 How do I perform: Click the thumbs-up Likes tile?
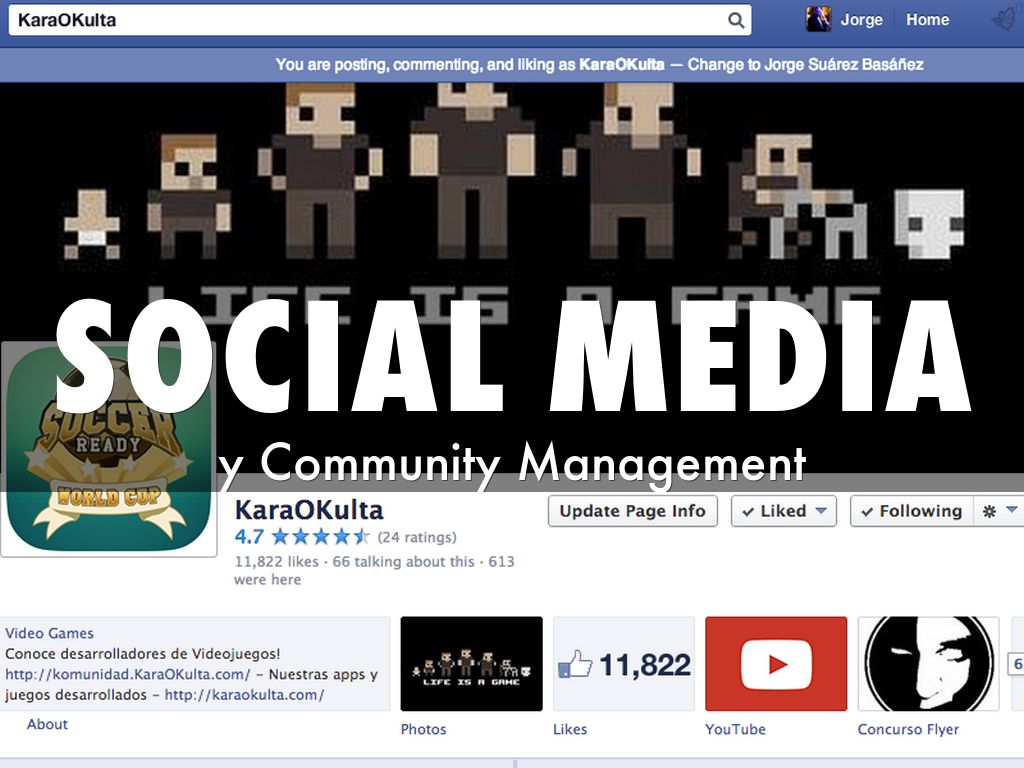624,663
